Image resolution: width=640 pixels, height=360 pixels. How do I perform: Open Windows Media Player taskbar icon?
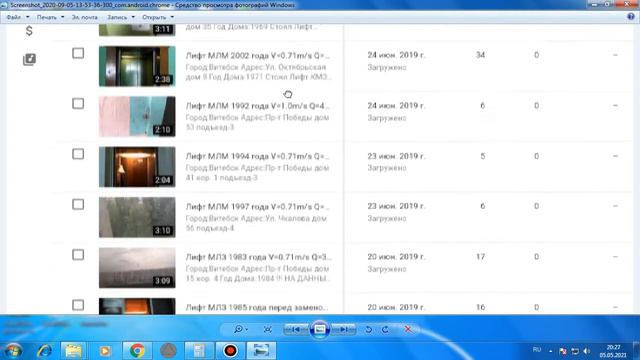click(x=105, y=351)
